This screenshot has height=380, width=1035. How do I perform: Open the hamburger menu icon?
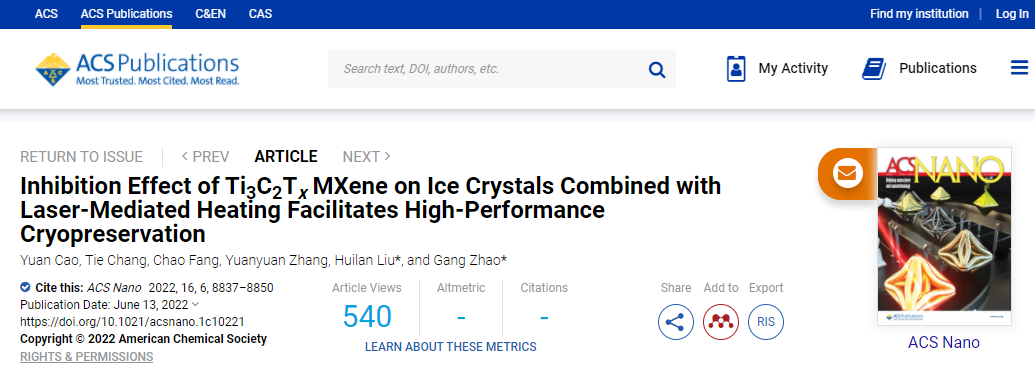(x=1019, y=68)
